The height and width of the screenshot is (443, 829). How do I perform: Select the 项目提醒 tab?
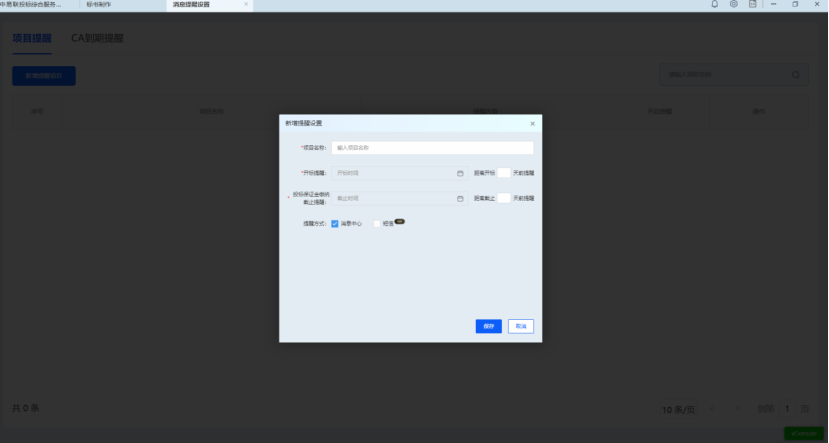[31, 39]
